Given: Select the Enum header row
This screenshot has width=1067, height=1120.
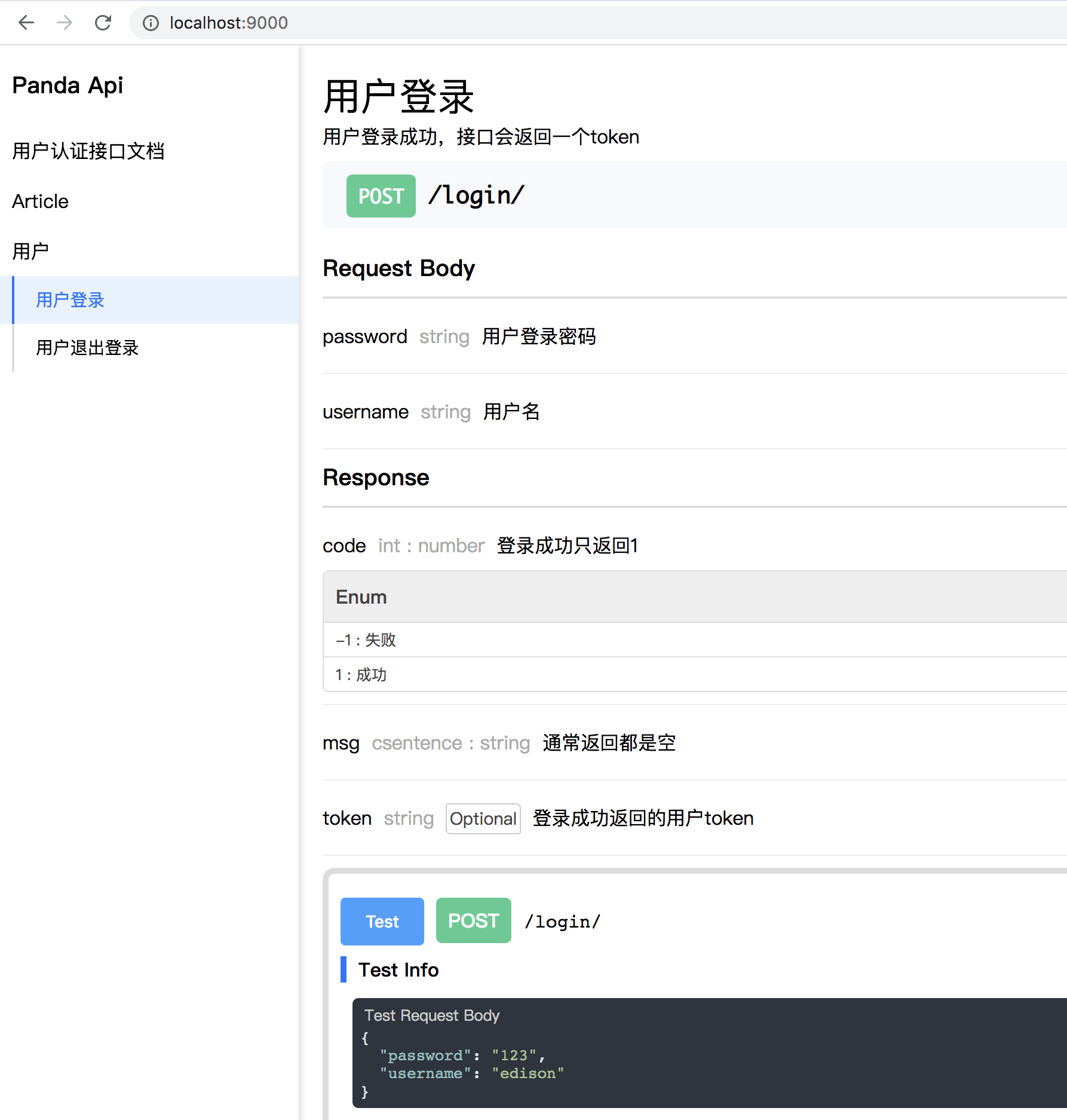Looking at the screenshot, I should (360, 596).
